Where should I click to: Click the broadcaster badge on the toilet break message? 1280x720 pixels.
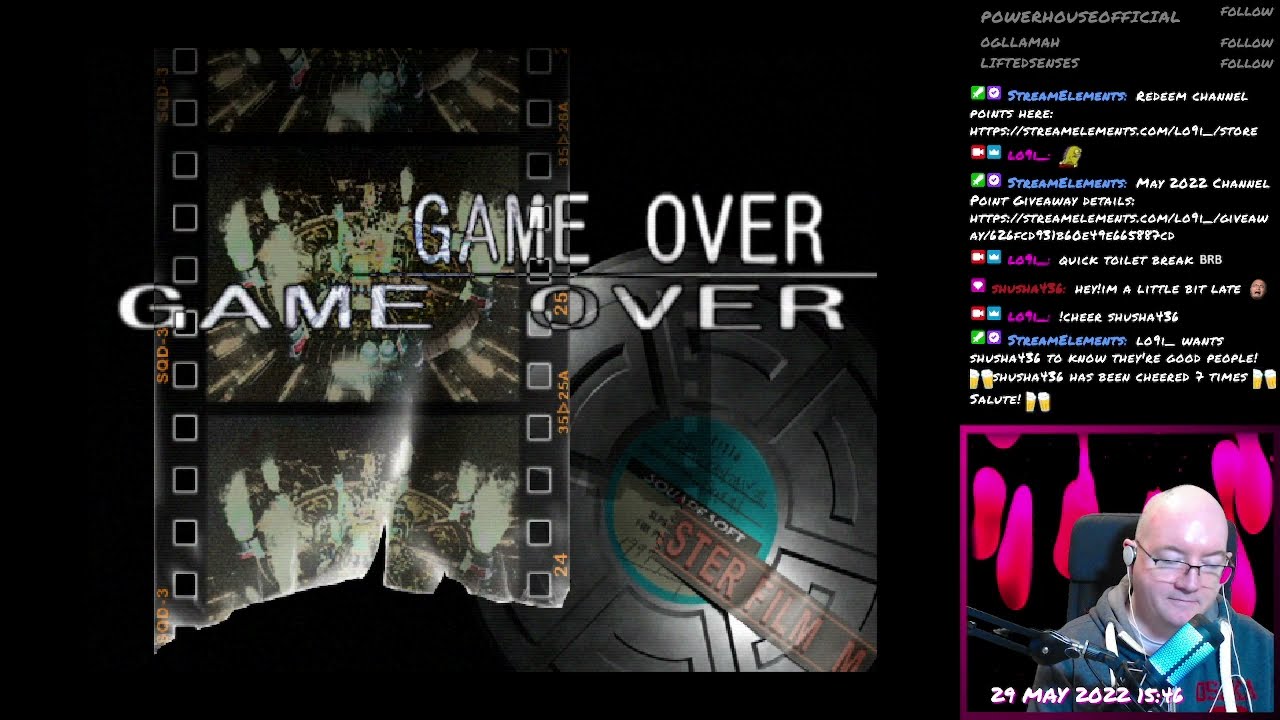pos(977,258)
